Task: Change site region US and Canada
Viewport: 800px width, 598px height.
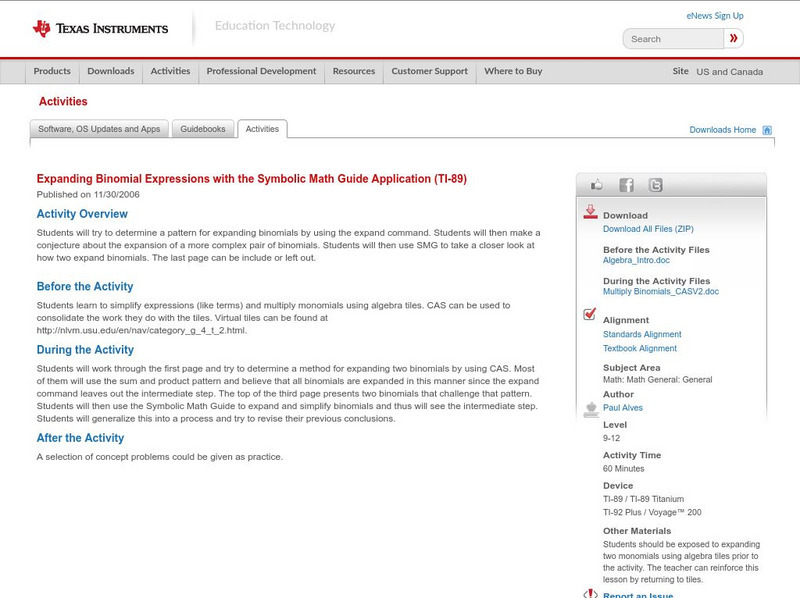Action: 730,72
